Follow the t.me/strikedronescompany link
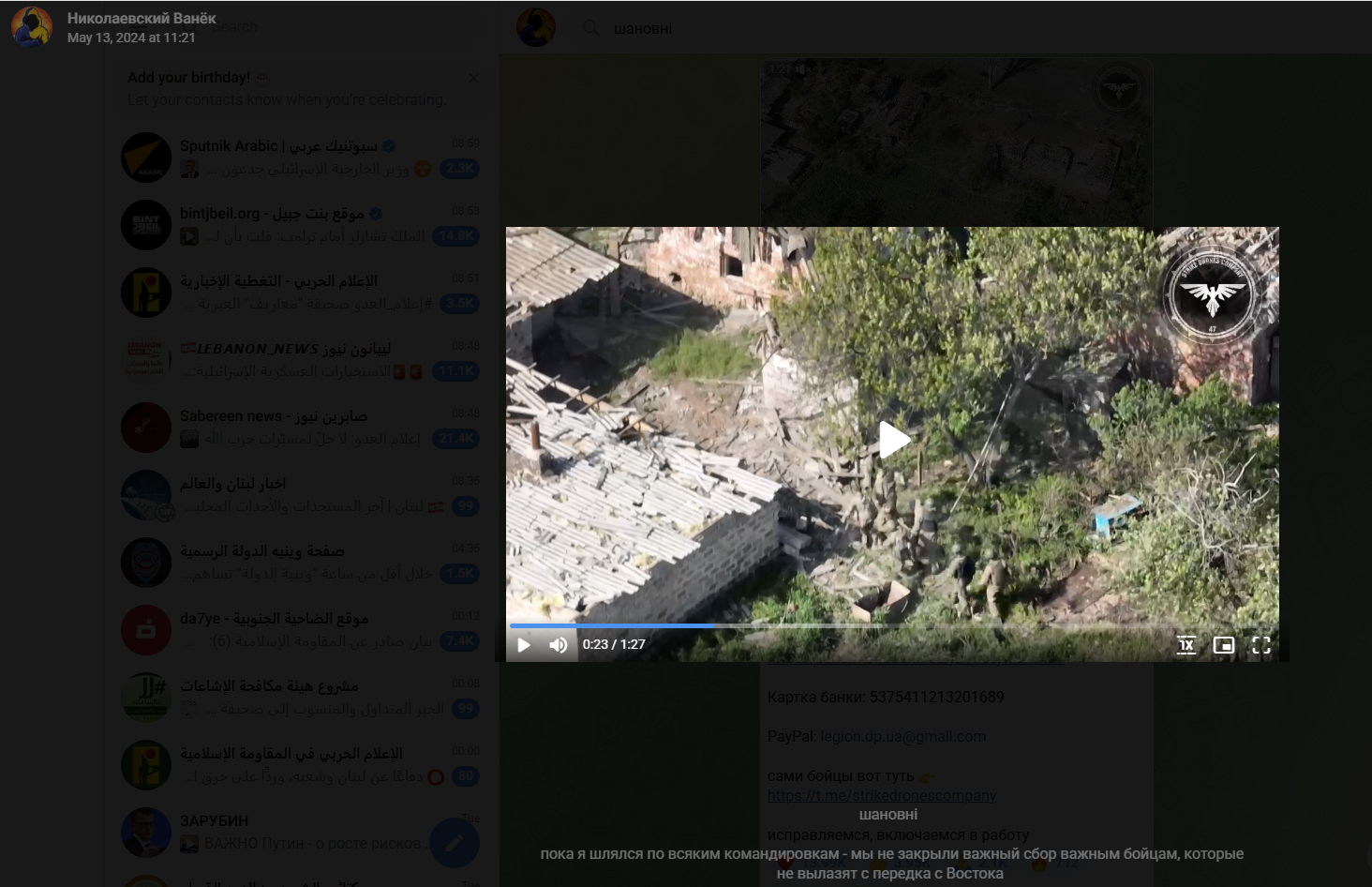 point(881,796)
